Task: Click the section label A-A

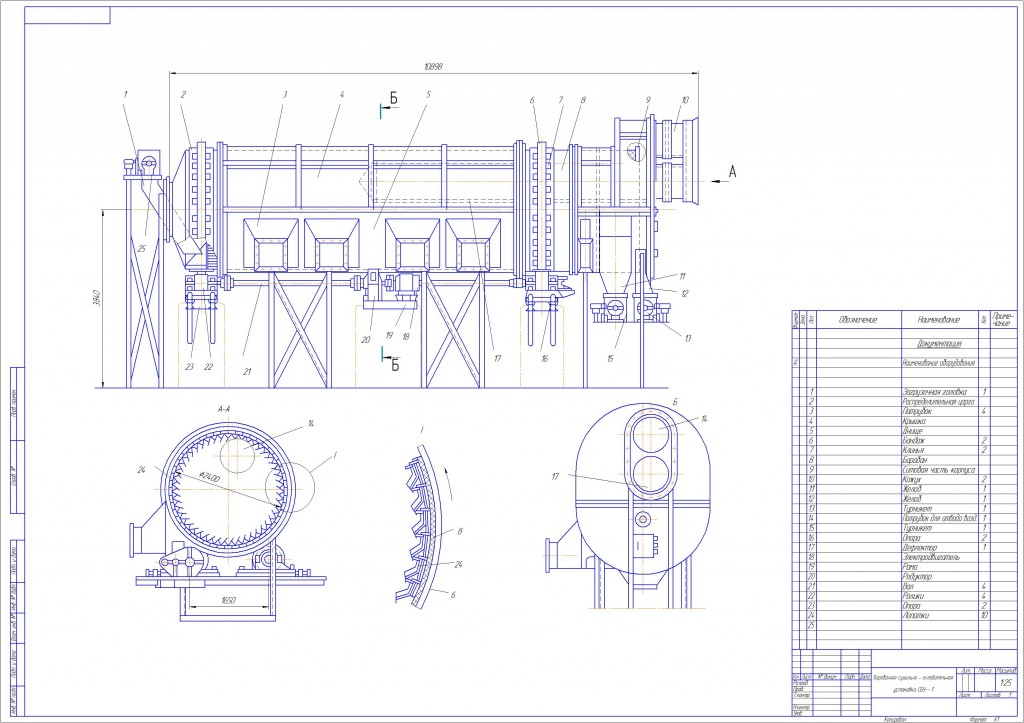Action: click(223, 410)
